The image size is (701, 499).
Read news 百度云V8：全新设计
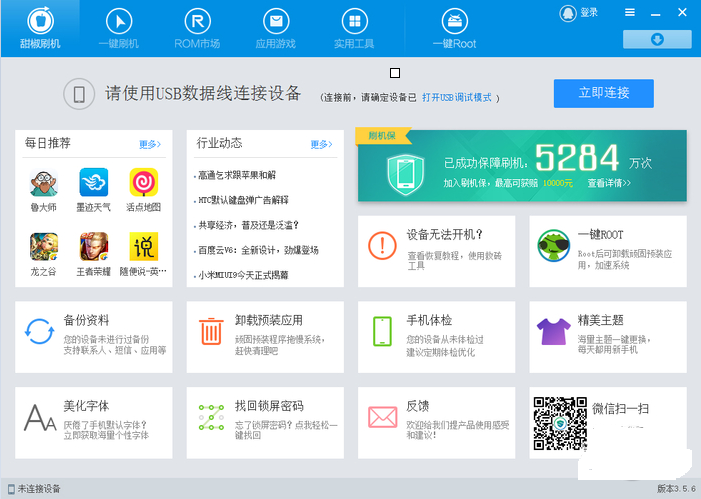click(258, 250)
